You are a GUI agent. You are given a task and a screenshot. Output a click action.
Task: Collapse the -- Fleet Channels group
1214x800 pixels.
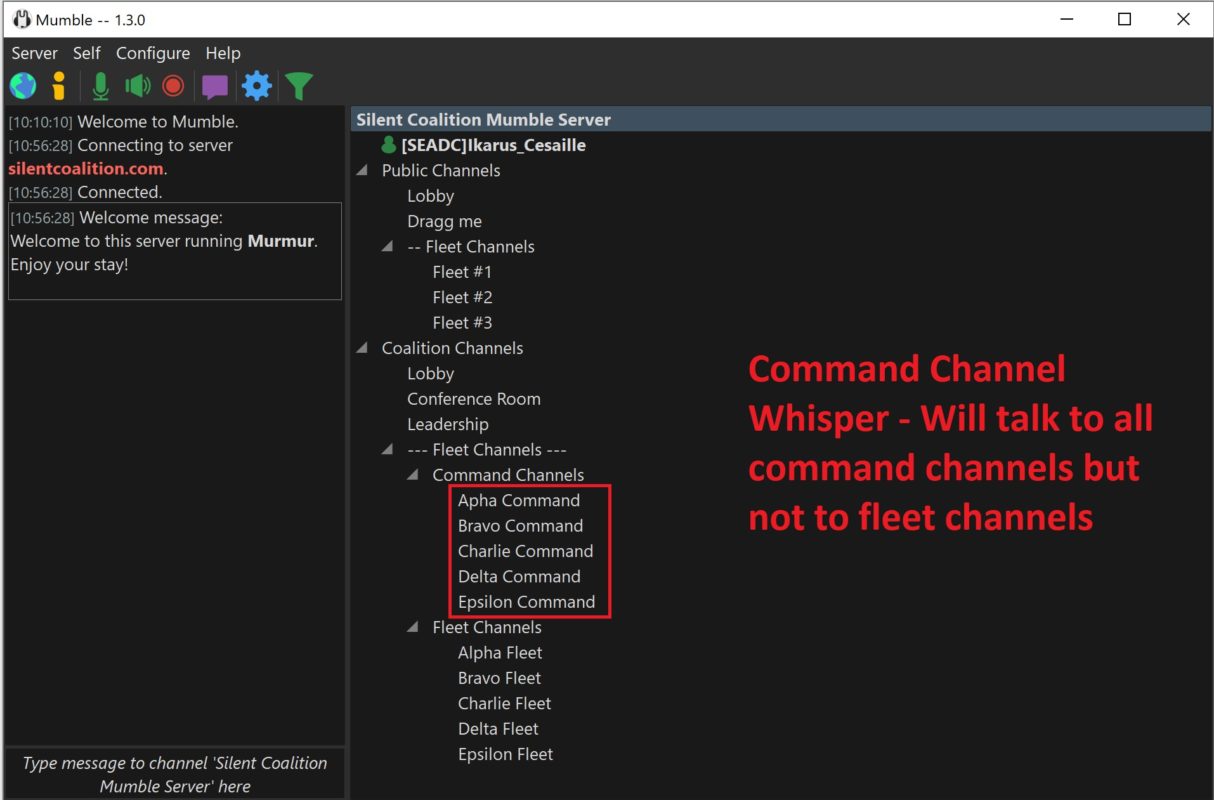pyautogui.click(x=387, y=247)
